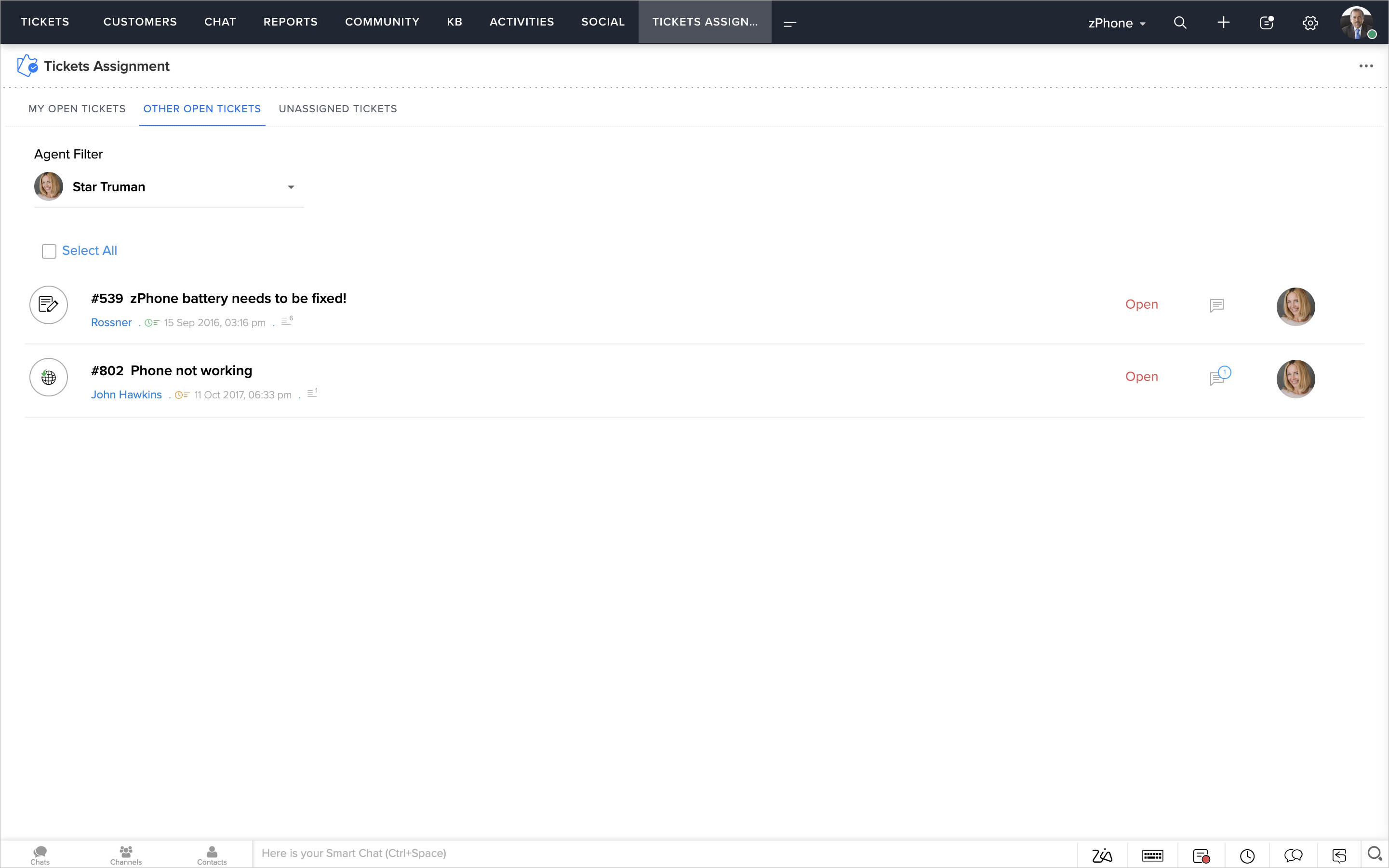Click the search icon in top navigation
Image resolution: width=1389 pixels, height=868 pixels.
click(1180, 22)
